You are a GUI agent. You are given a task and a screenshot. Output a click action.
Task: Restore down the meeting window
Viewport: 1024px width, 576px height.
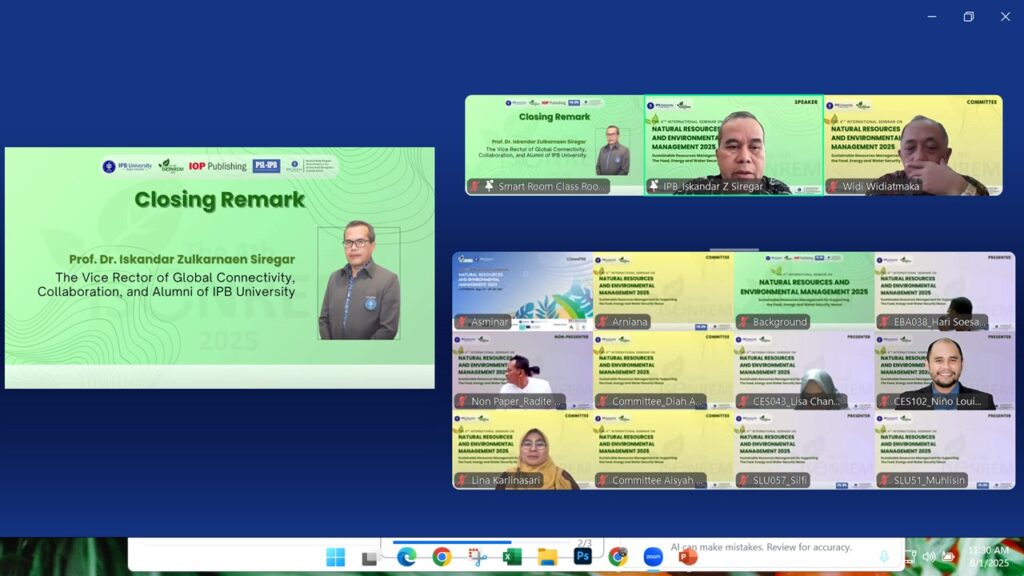[968, 16]
